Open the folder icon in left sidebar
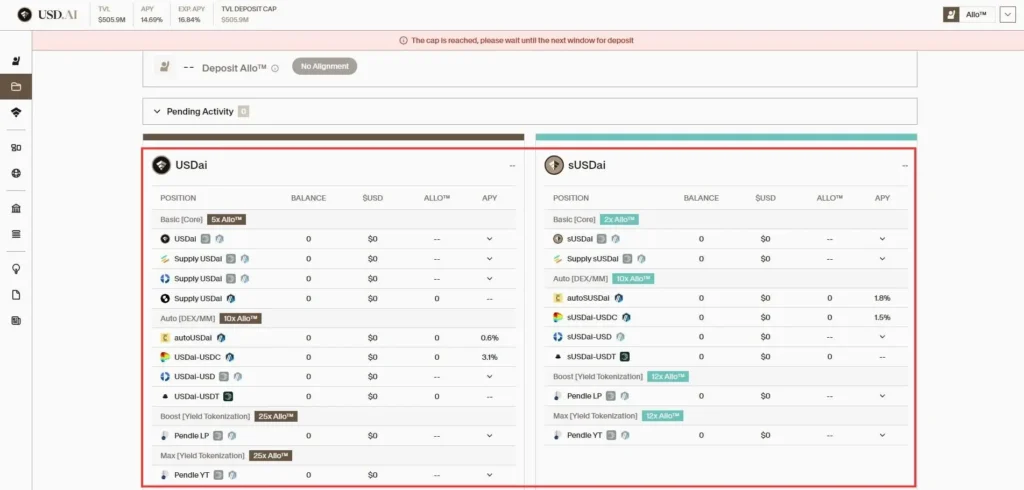Image resolution: width=1024 pixels, height=490 pixels. coord(16,87)
